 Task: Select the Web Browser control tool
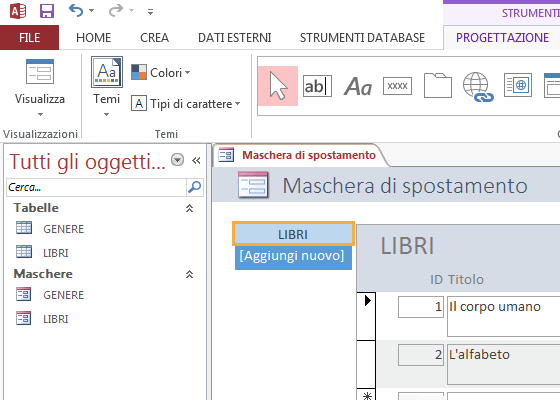pos(518,85)
